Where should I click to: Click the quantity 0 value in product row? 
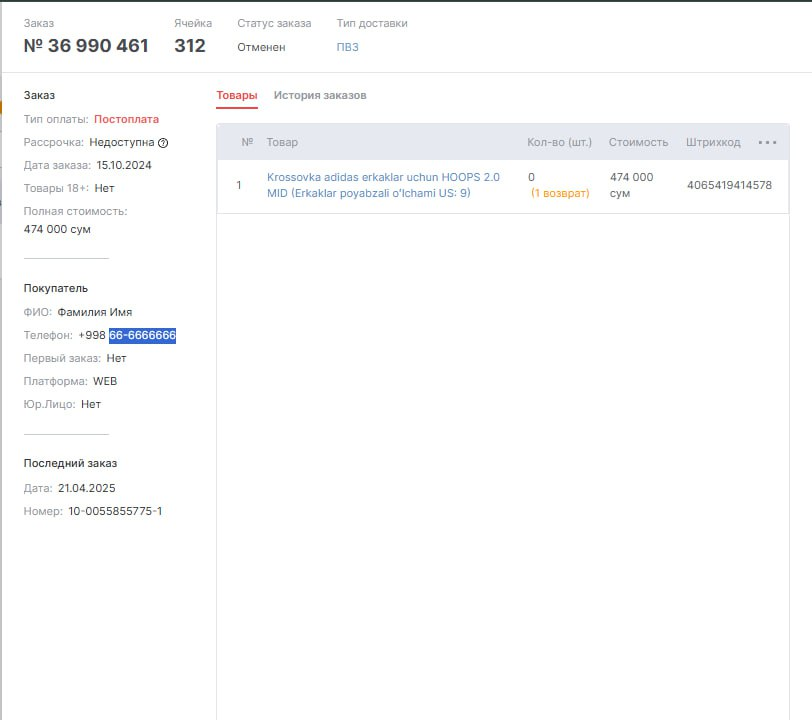pos(531,177)
